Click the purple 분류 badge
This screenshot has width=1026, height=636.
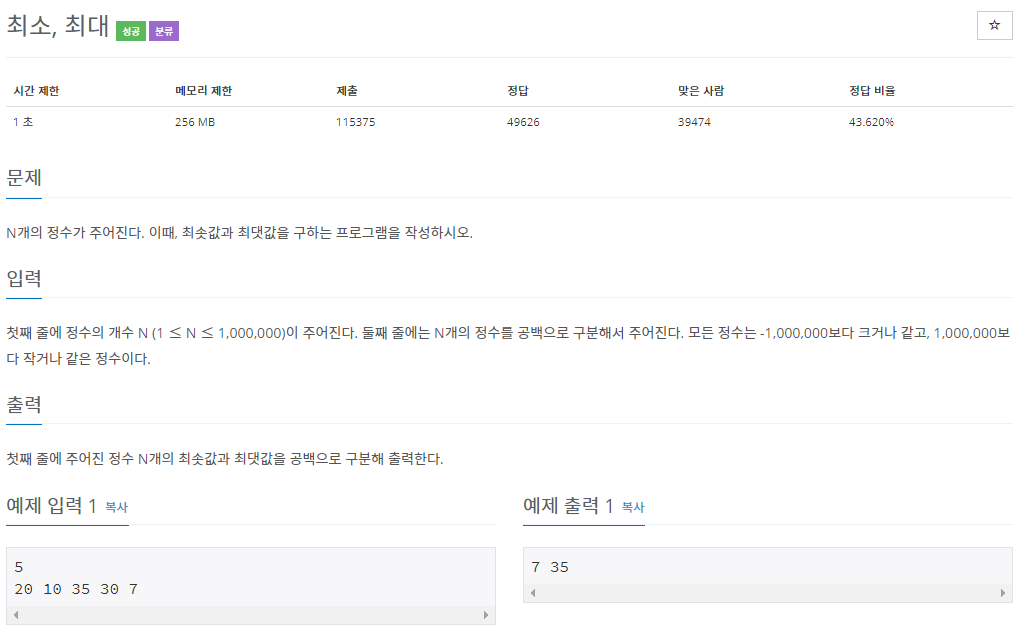(x=164, y=31)
